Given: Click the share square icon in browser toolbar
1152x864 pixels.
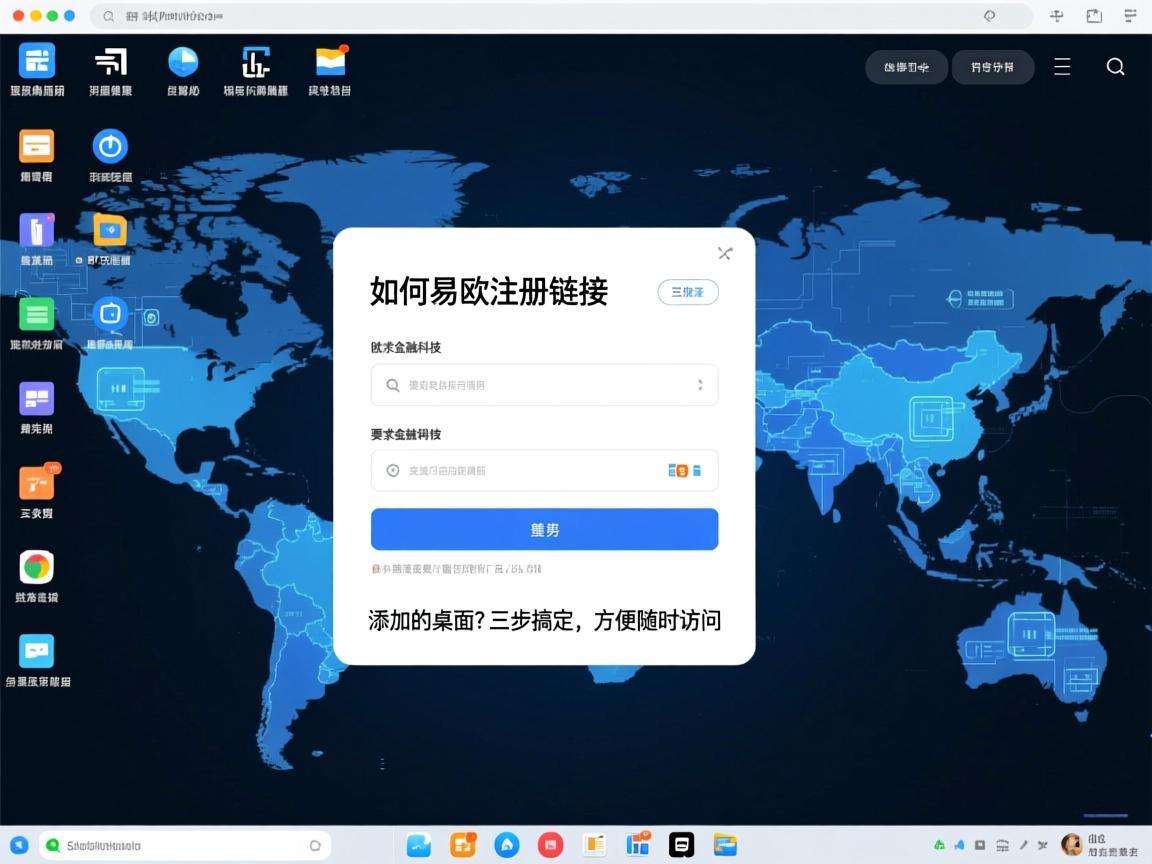Looking at the screenshot, I should click(1095, 15).
